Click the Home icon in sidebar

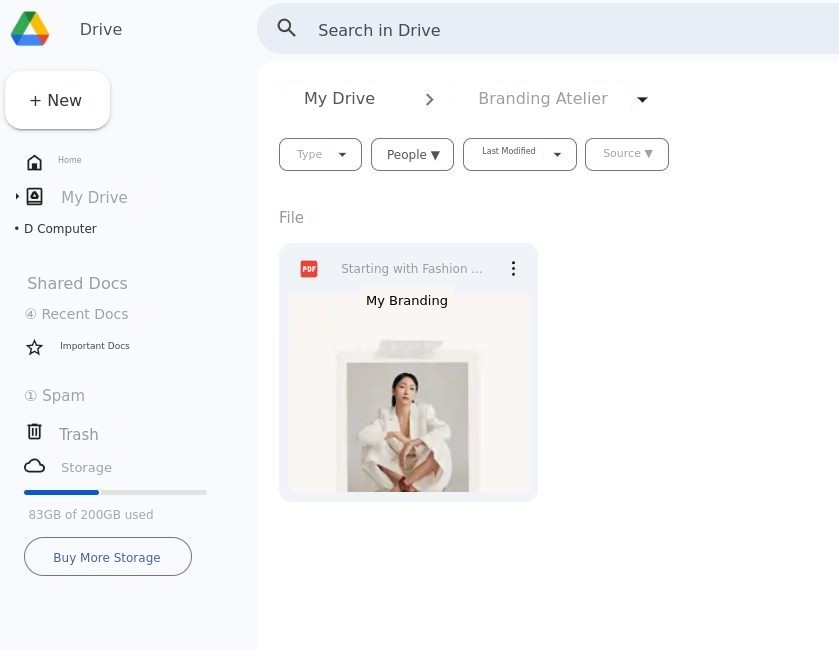point(35,162)
